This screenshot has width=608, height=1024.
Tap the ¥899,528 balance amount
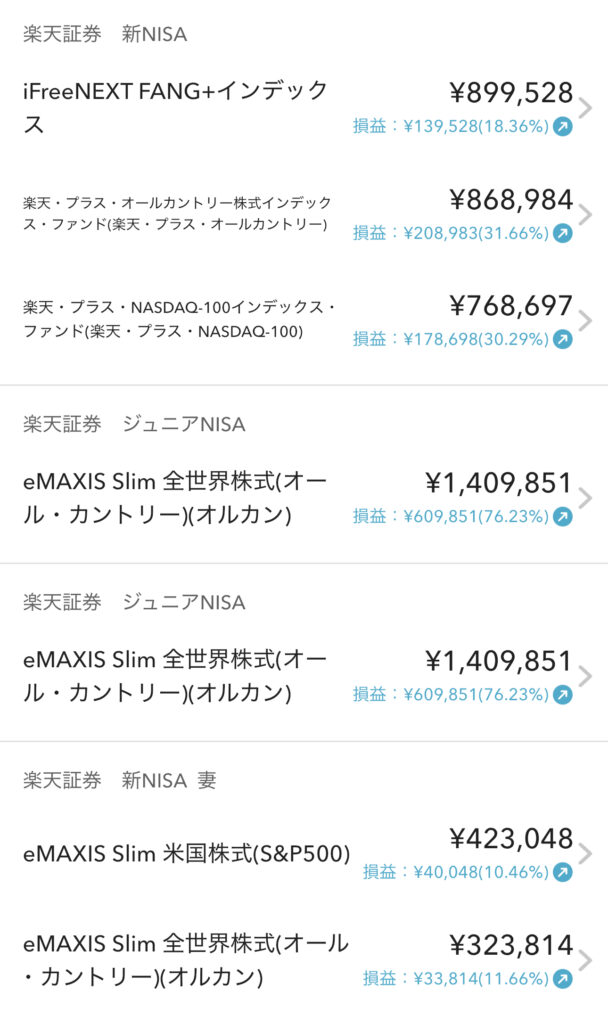(x=511, y=93)
